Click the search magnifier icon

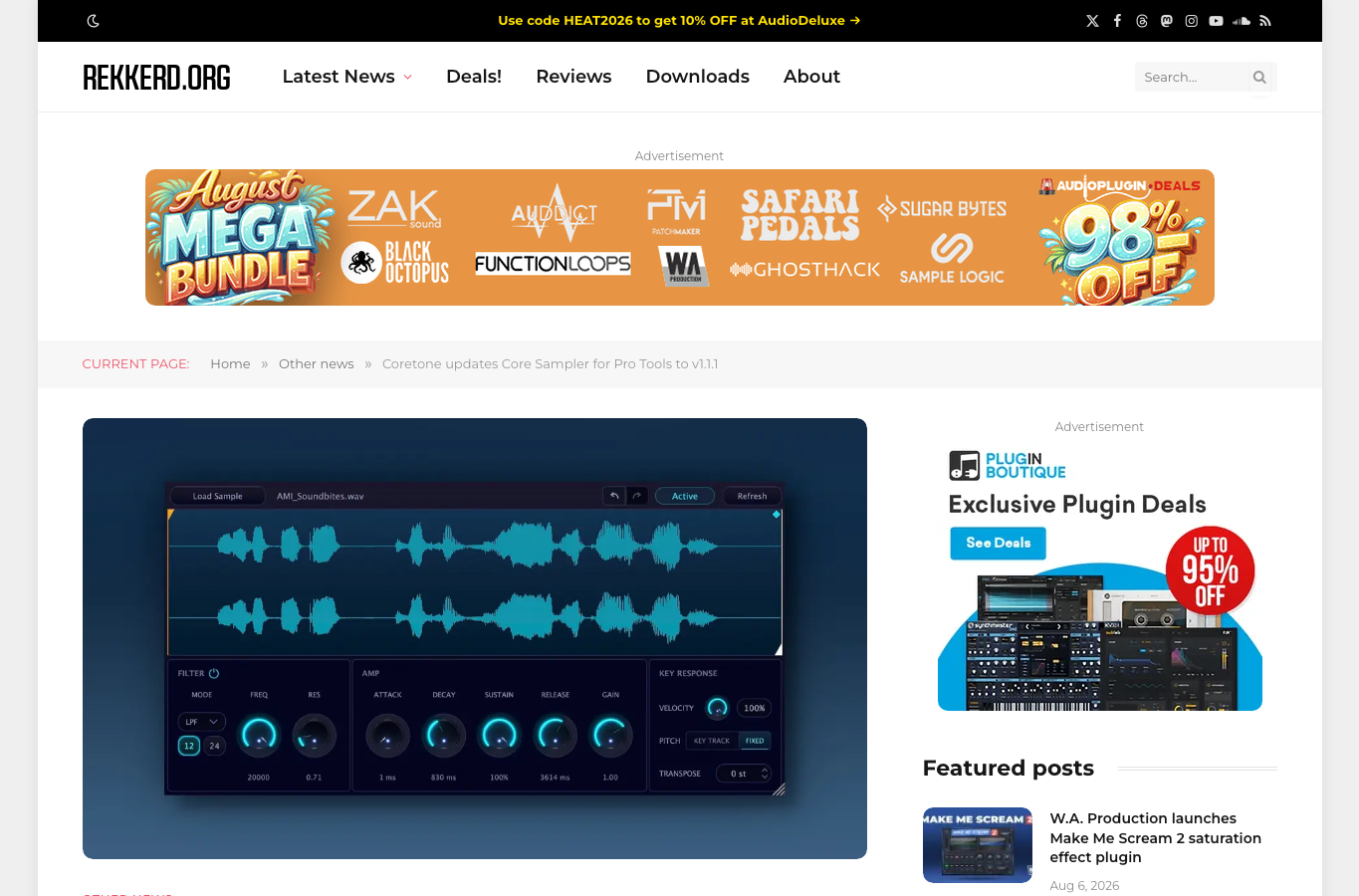tap(1259, 77)
